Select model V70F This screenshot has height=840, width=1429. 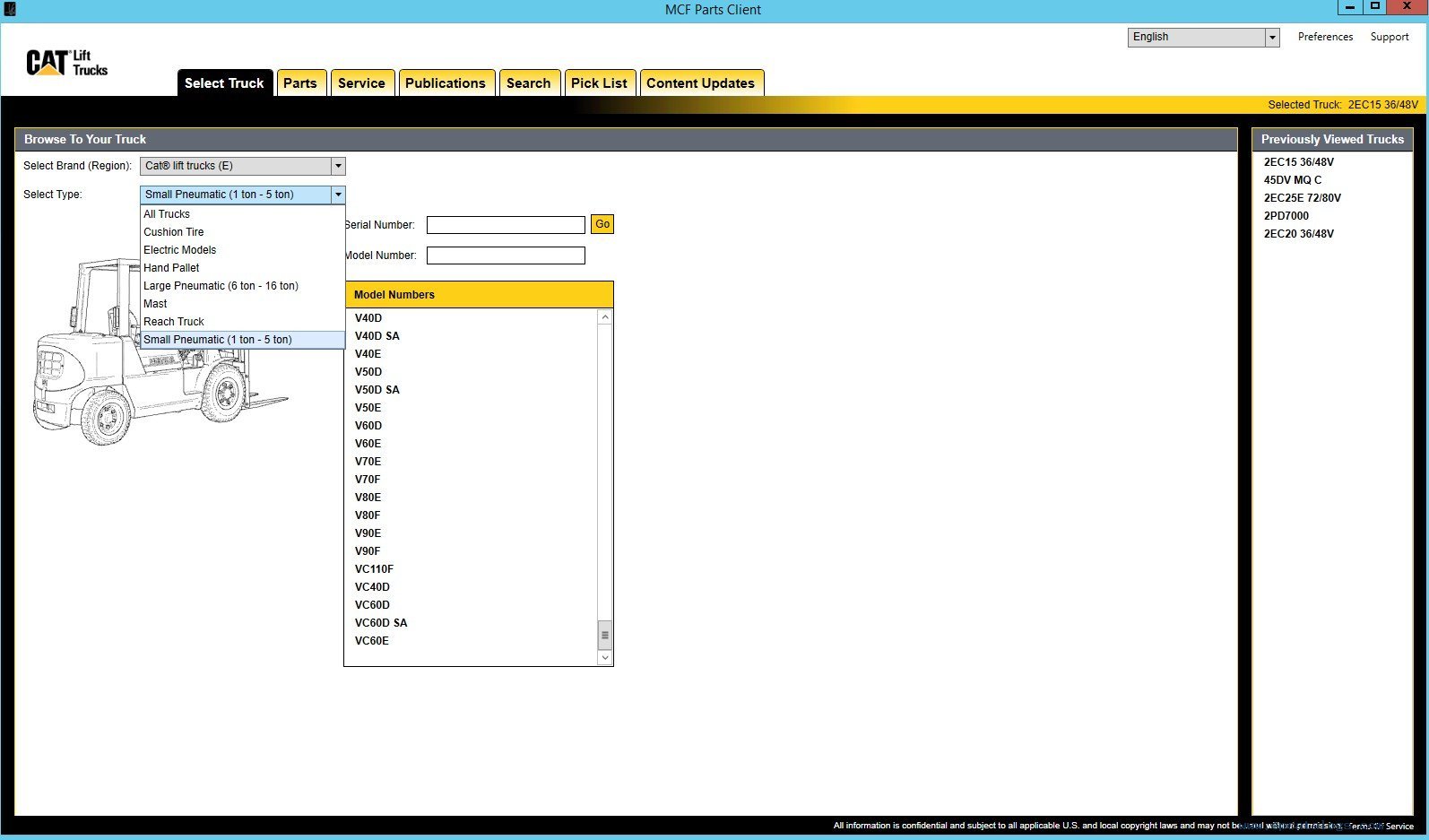click(368, 480)
